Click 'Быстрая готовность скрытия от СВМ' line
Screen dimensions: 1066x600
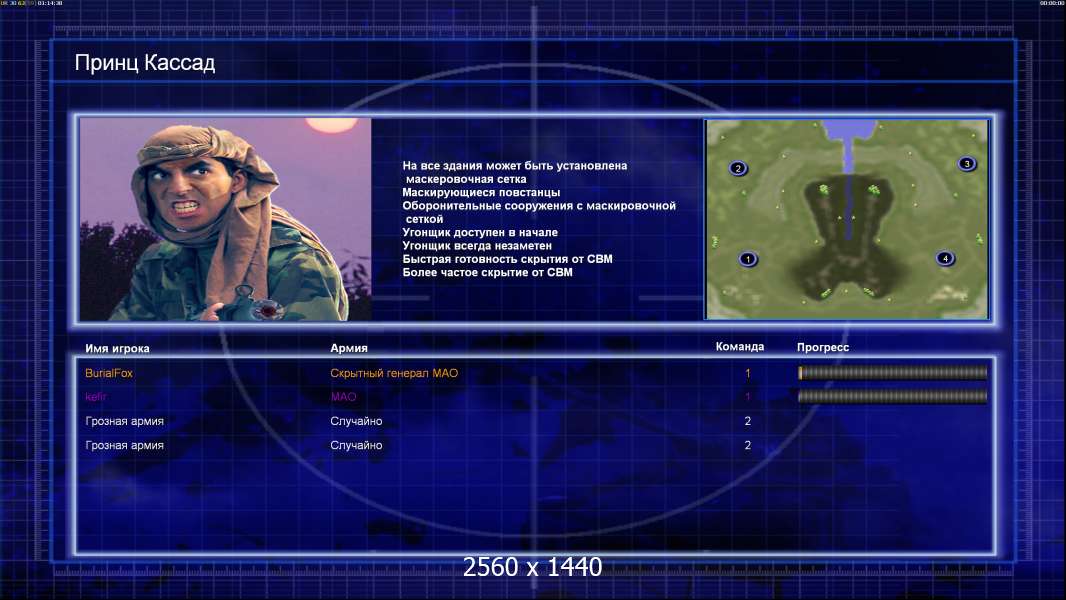(507, 259)
